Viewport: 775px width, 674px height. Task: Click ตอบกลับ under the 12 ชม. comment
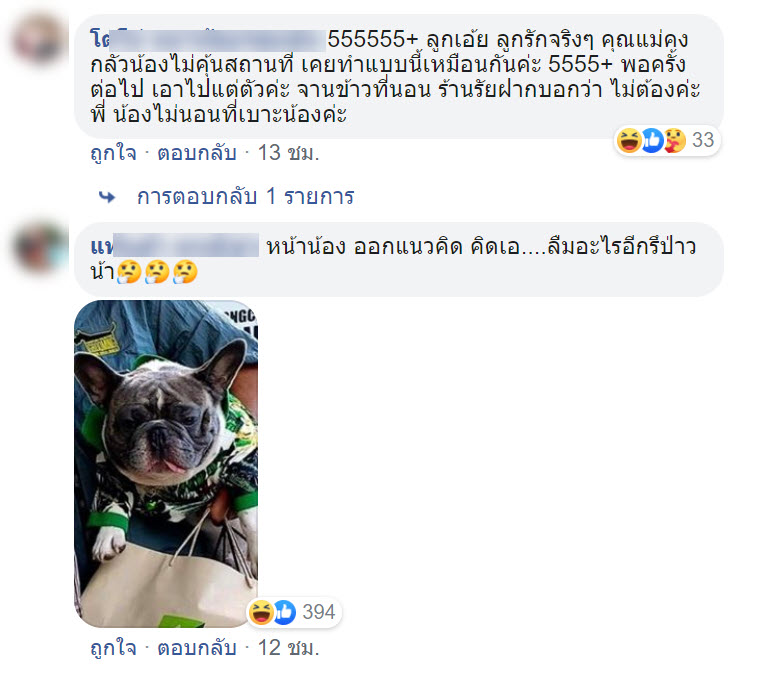coord(197,648)
